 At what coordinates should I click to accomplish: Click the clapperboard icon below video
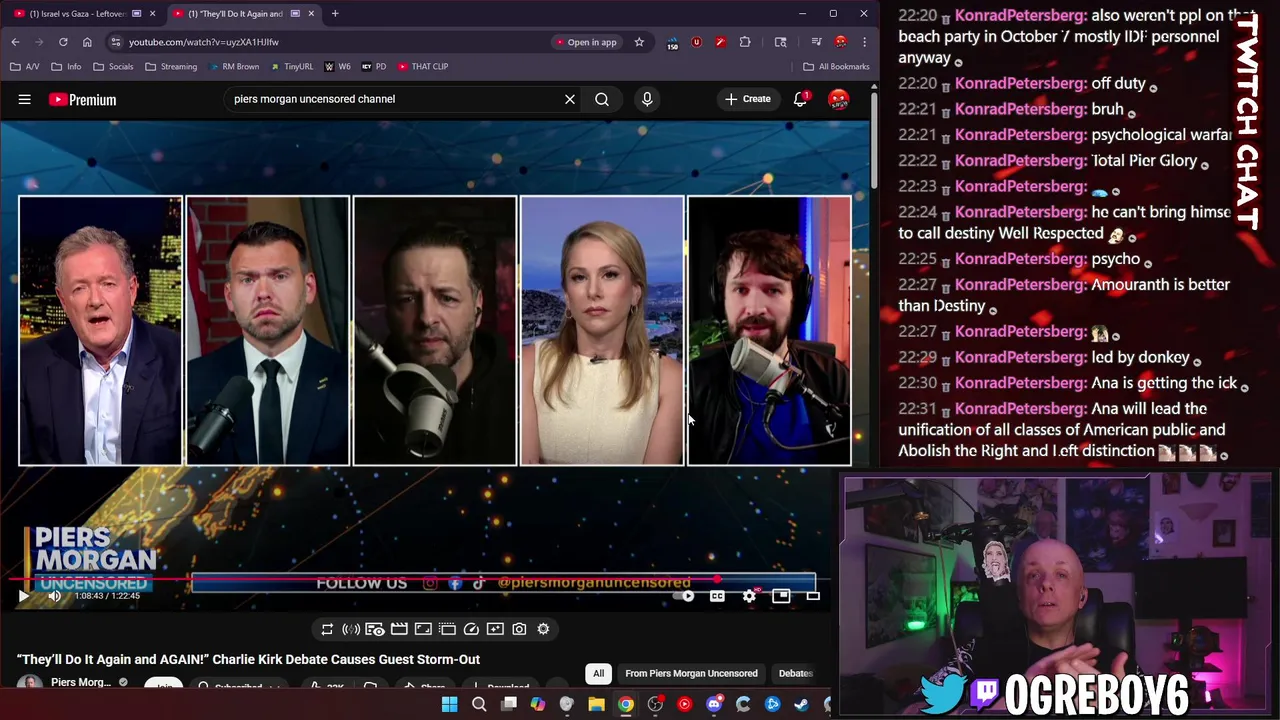pos(399,629)
